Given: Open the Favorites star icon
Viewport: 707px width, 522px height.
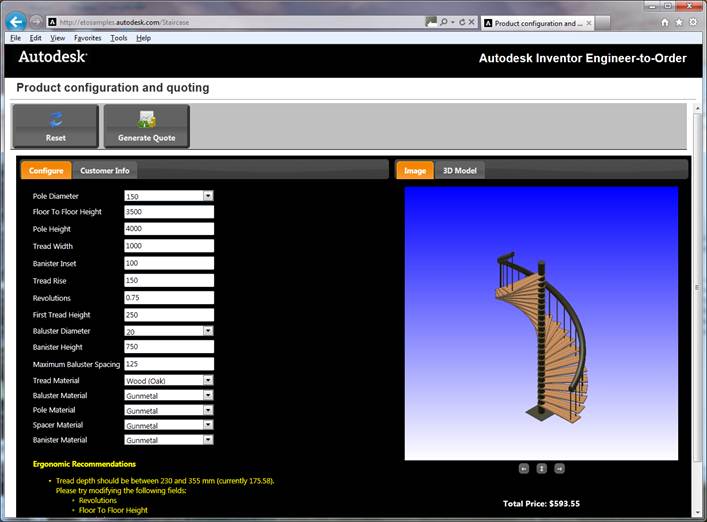Looking at the screenshot, I should coord(679,22).
